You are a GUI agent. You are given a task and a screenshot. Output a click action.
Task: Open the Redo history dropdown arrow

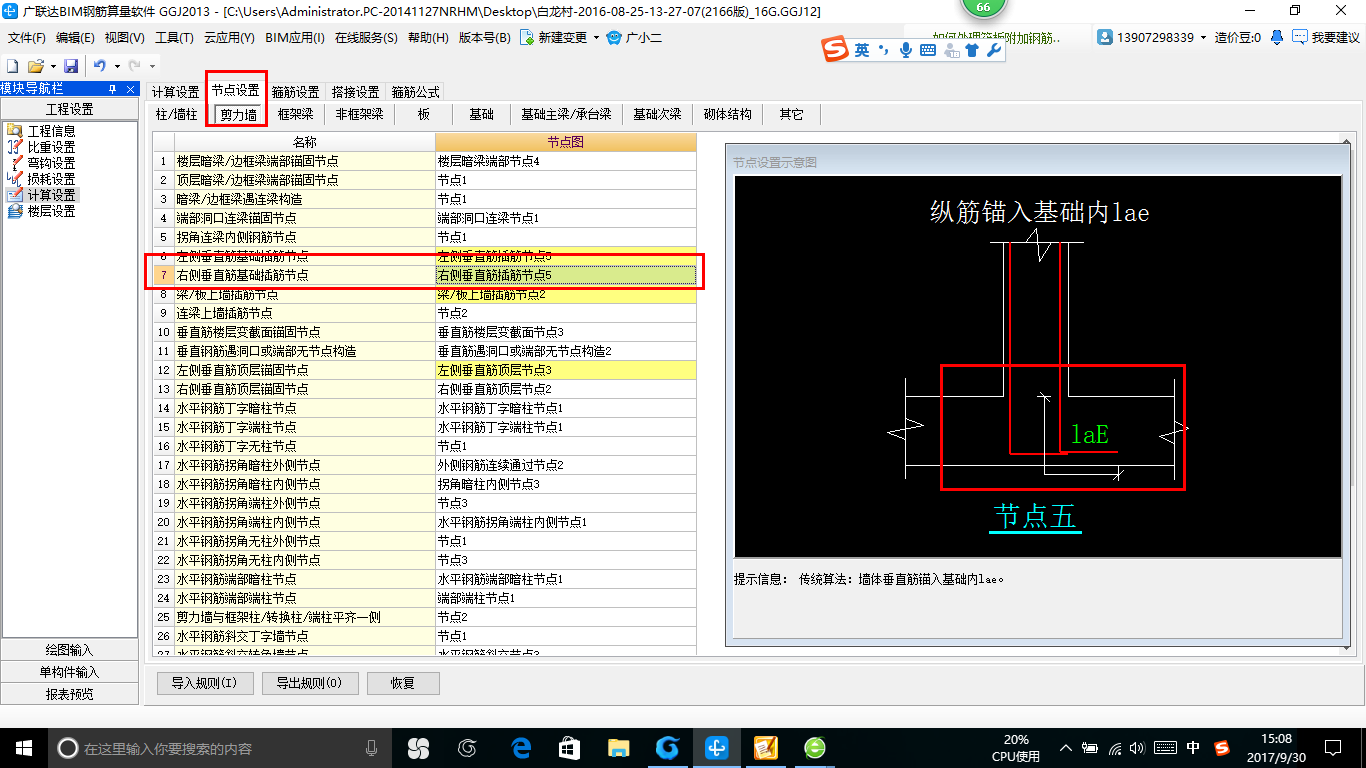[152, 66]
